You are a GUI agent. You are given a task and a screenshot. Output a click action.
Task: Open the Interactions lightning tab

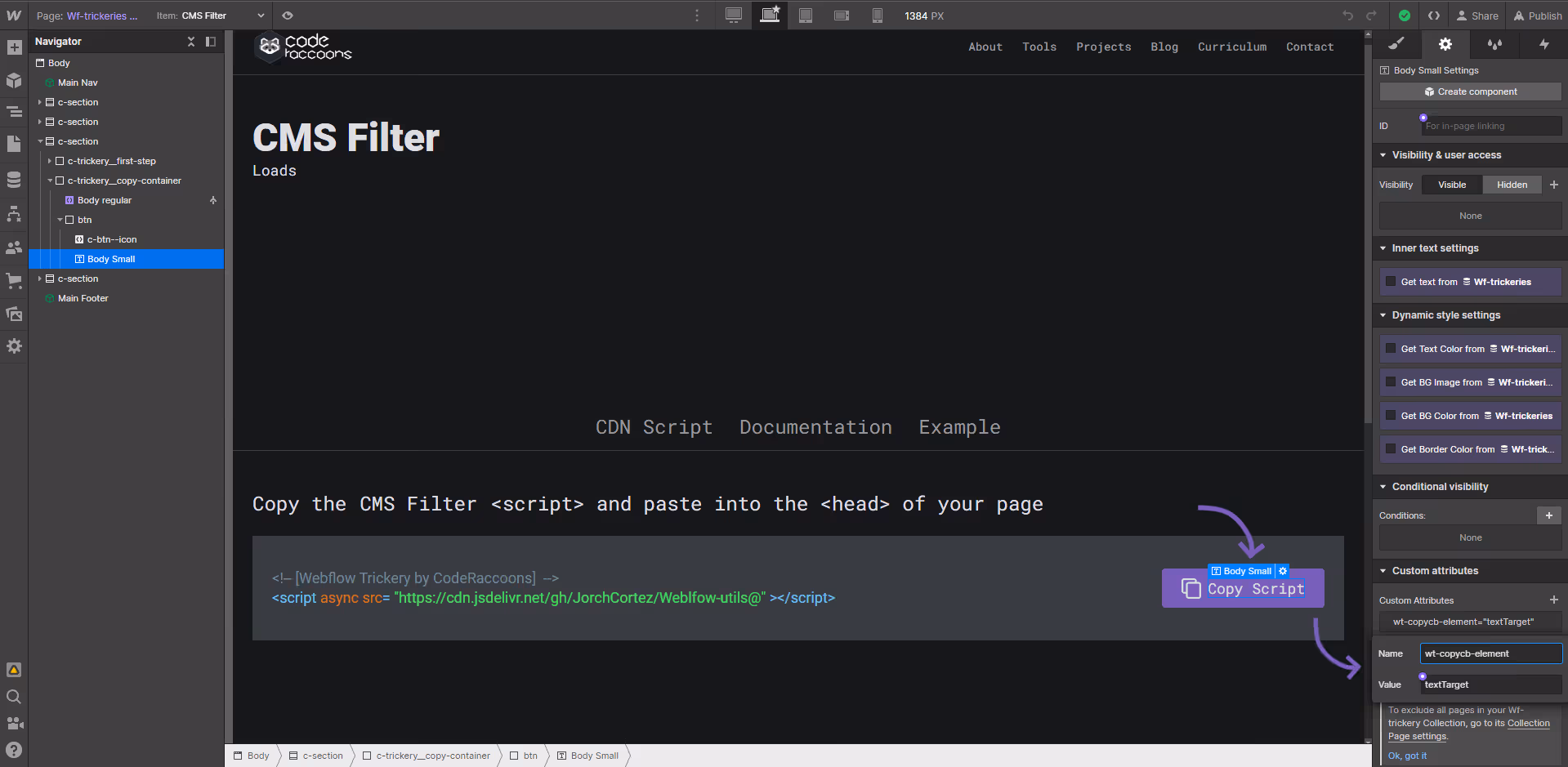(x=1543, y=44)
